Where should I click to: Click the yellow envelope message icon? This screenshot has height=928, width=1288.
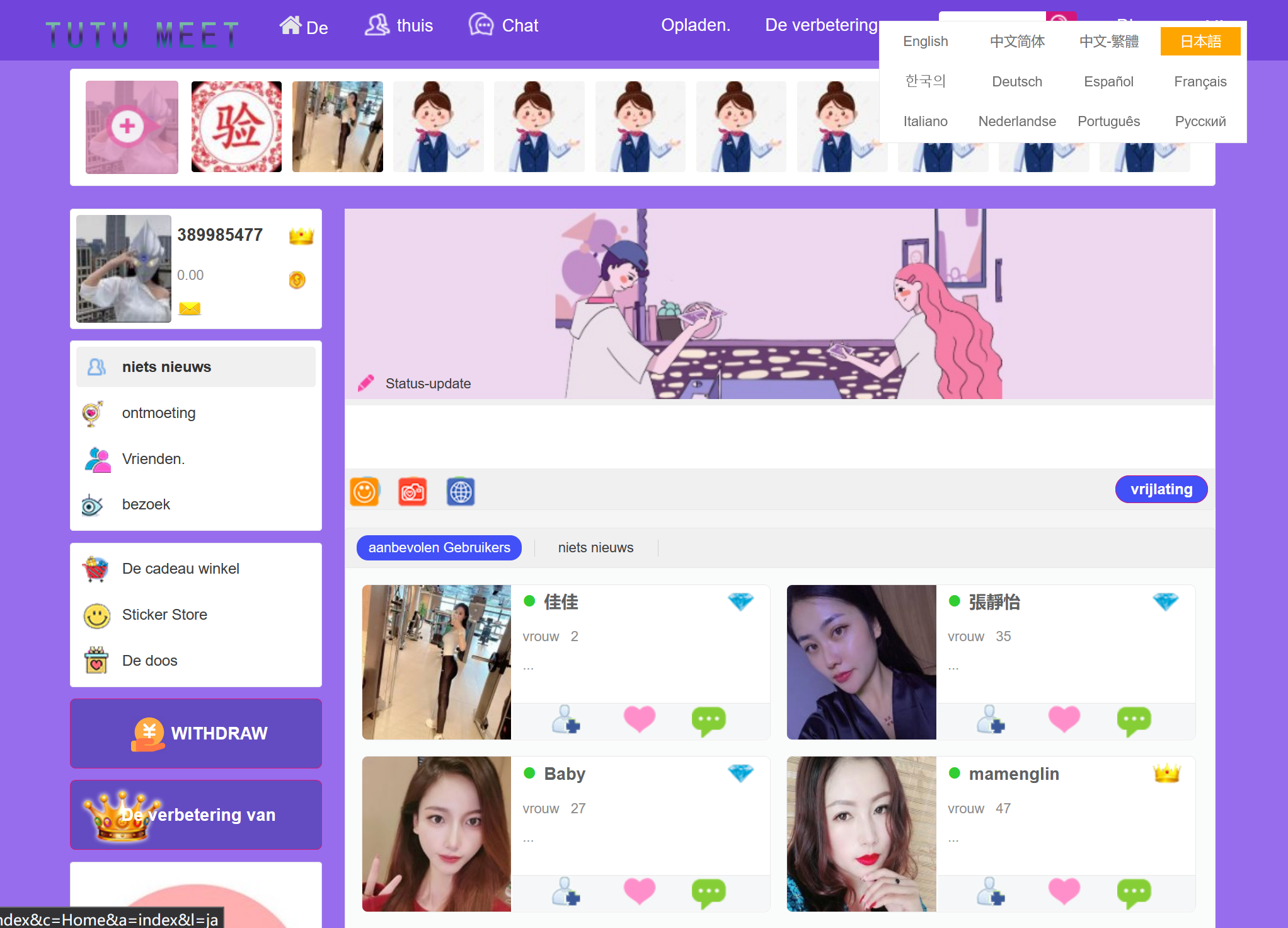(190, 308)
